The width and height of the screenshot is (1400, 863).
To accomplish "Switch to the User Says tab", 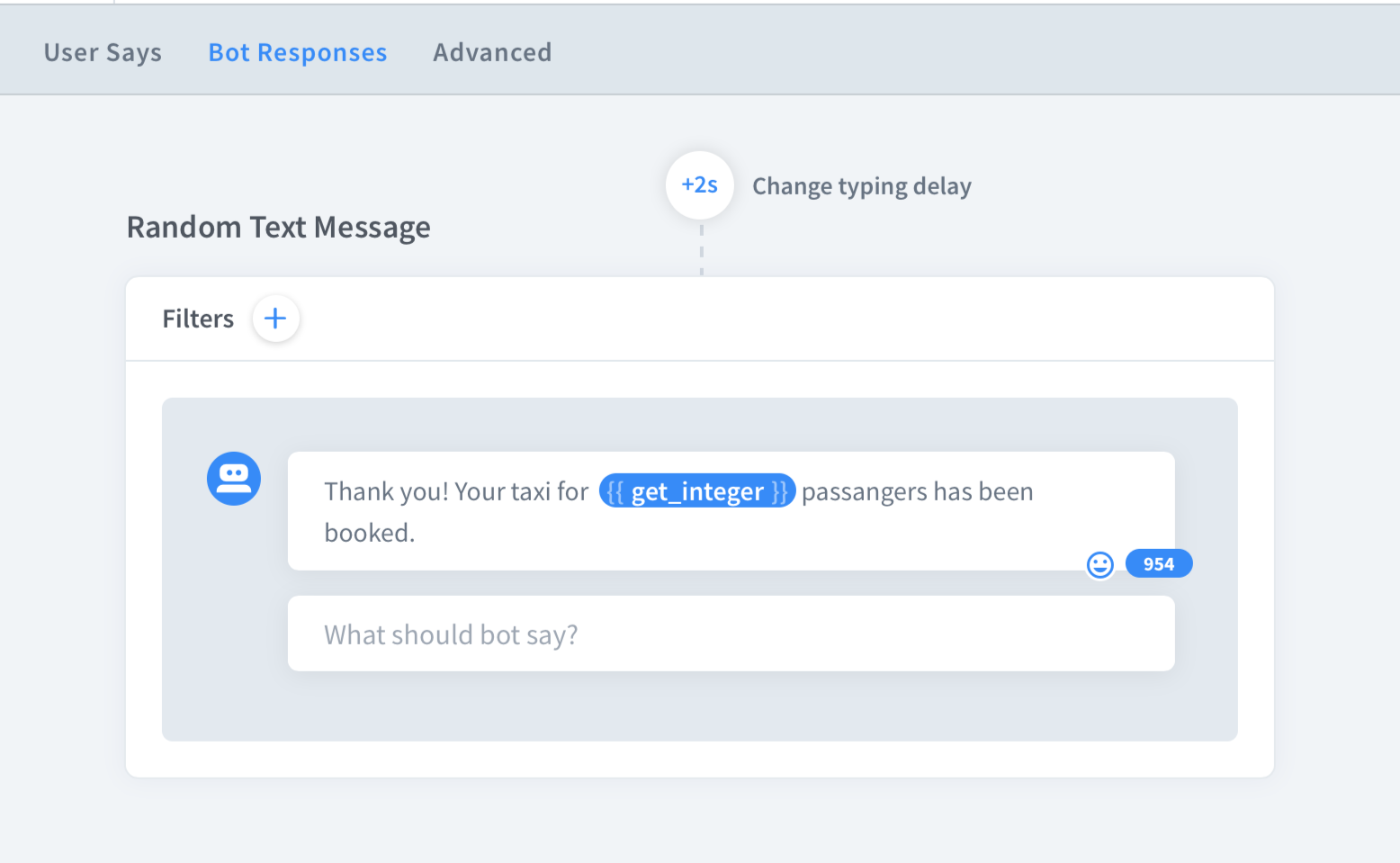I will 103,52.
